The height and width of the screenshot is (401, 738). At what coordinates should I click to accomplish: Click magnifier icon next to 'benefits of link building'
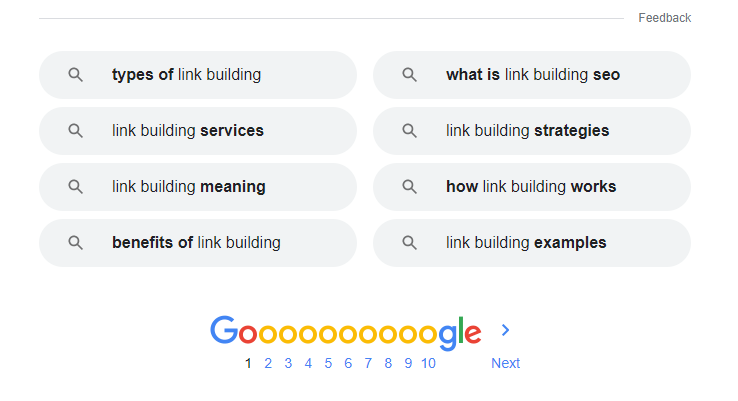75,243
